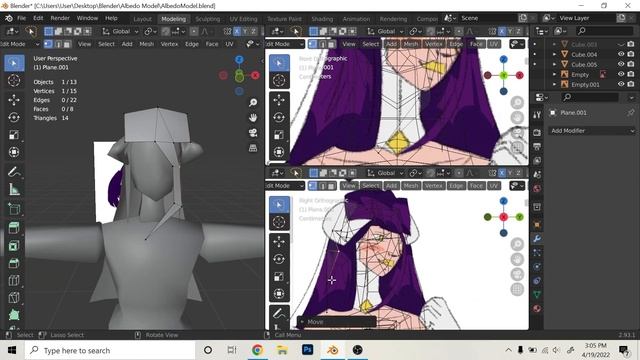640x360 pixels.
Task: Select the Knife tool
Action: click(x=14, y=298)
